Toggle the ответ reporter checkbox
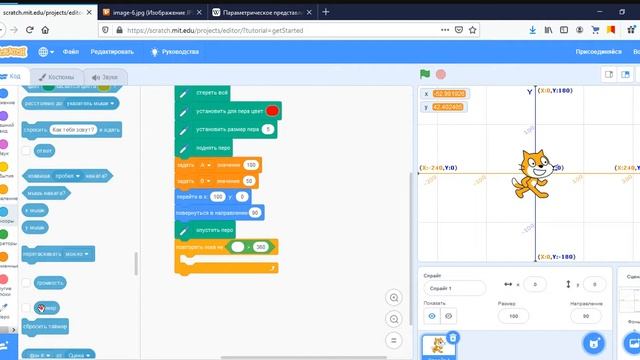Viewport: 640px width, 360px height. (26, 151)
